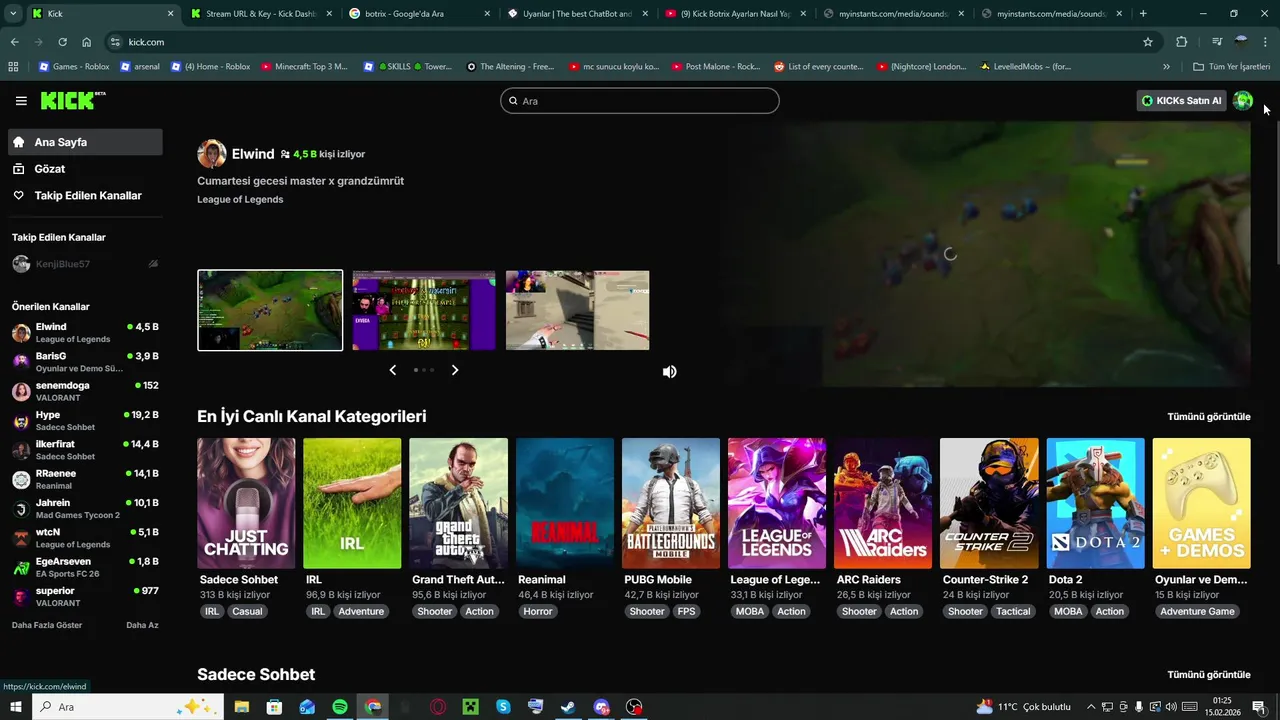Open ARC Raiders category card
This screenshot has height=720, width=1280.
(883, 503)
